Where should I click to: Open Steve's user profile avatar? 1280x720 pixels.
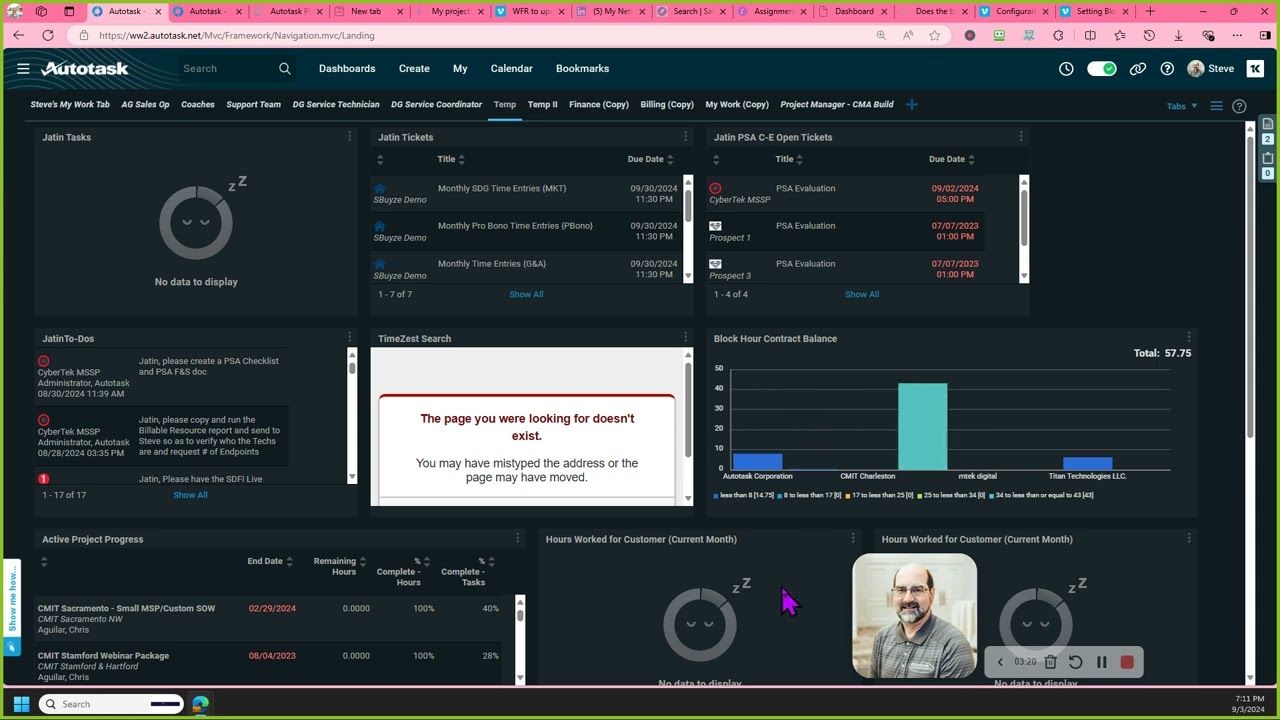point(1196,69)
